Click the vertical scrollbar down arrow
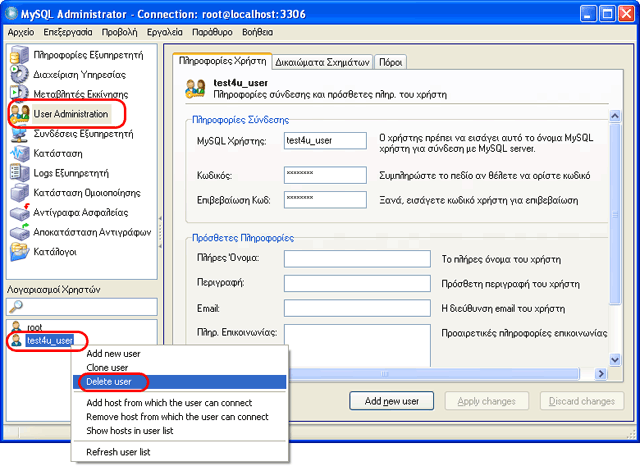 click(615, 359)
